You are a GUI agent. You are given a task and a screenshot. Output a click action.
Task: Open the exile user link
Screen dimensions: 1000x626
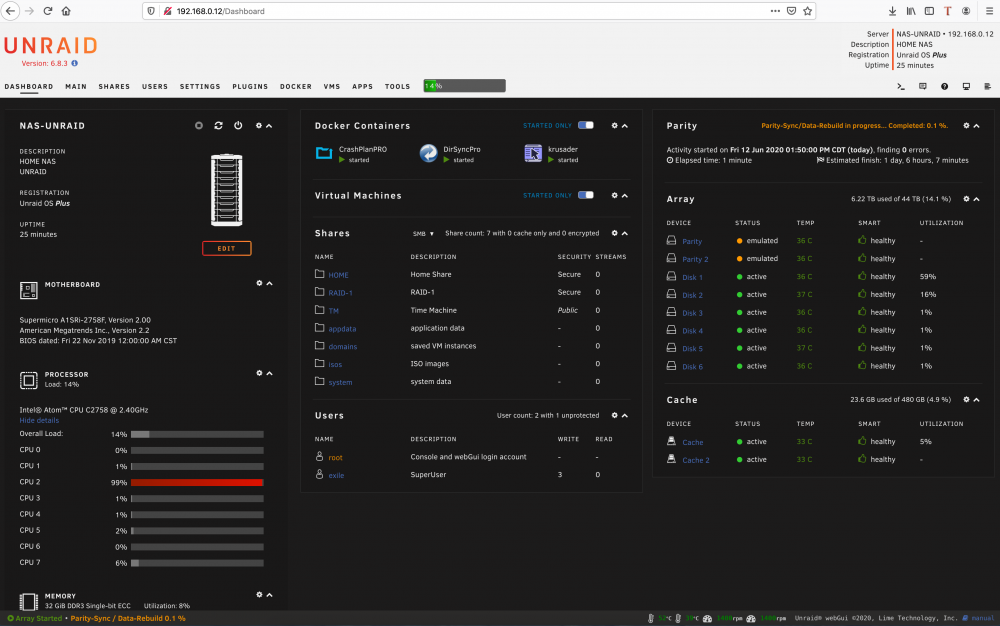tap(336, 476)
